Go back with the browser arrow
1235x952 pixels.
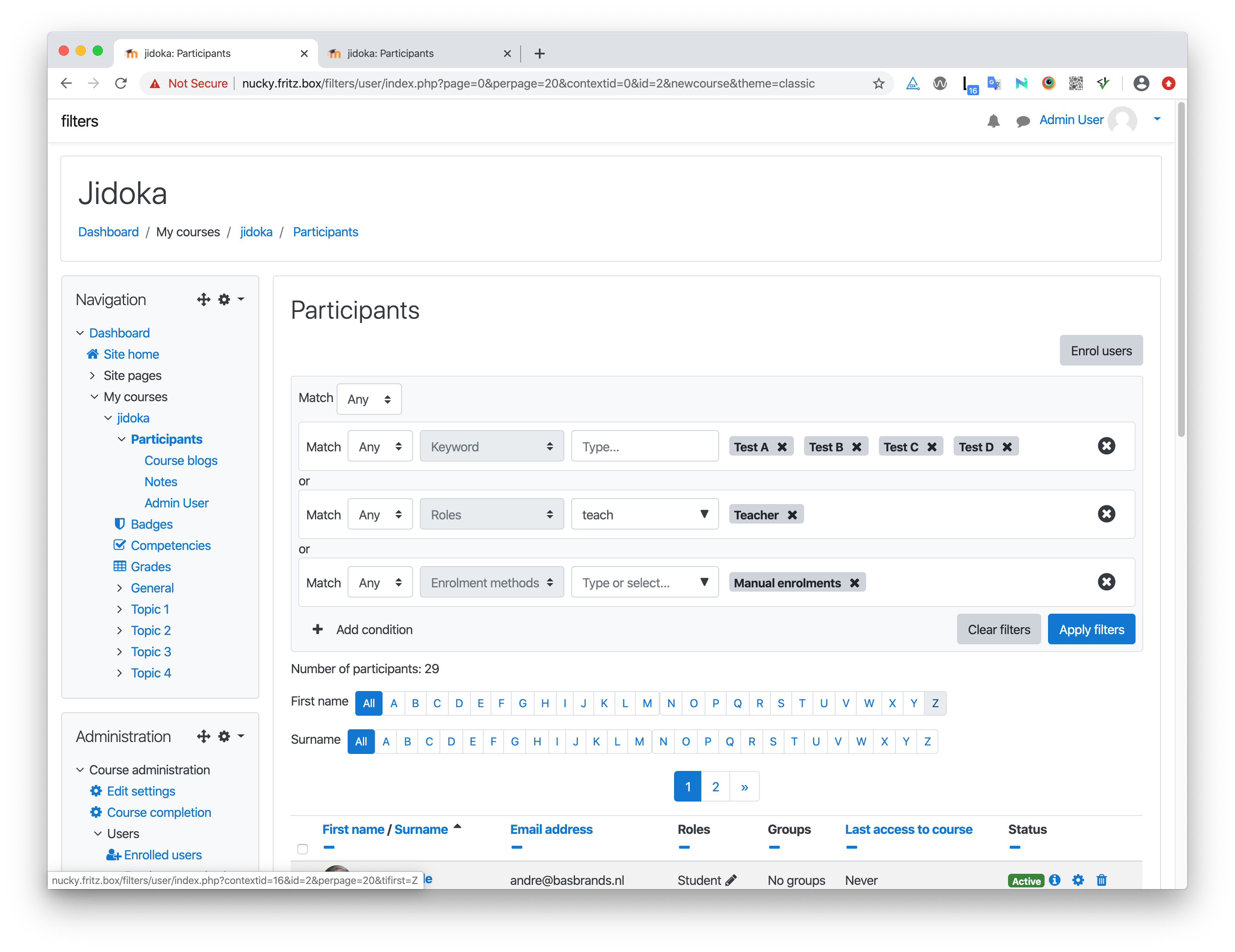coord(66,84)
